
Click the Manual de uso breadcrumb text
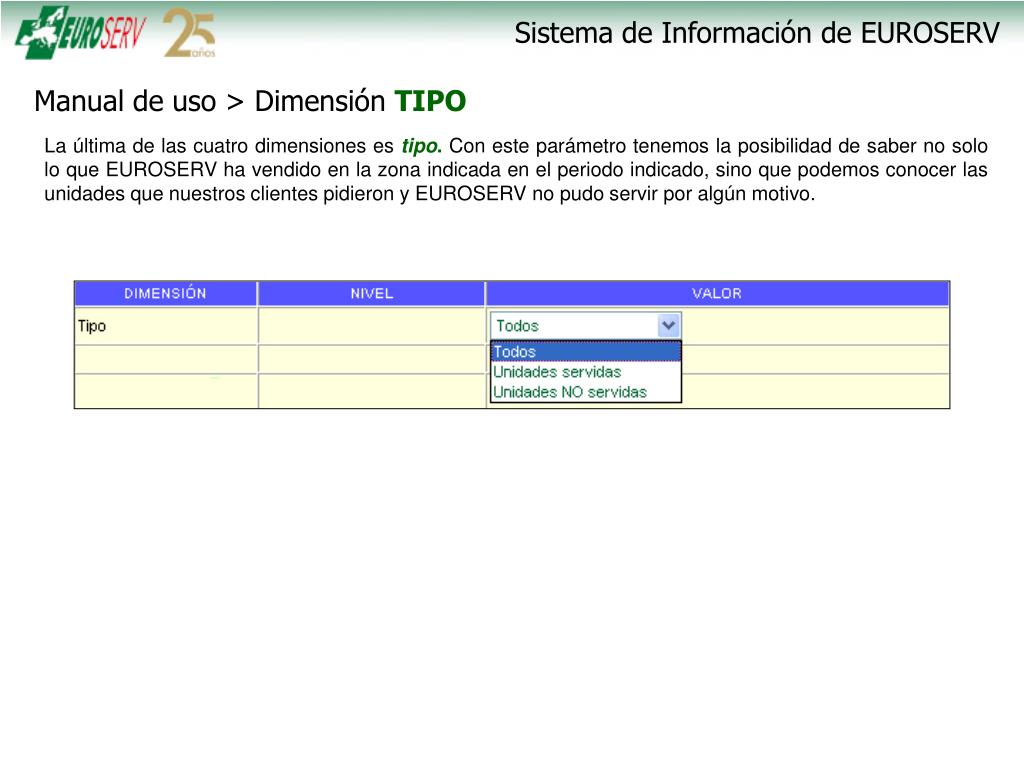(x=125, y=101)
